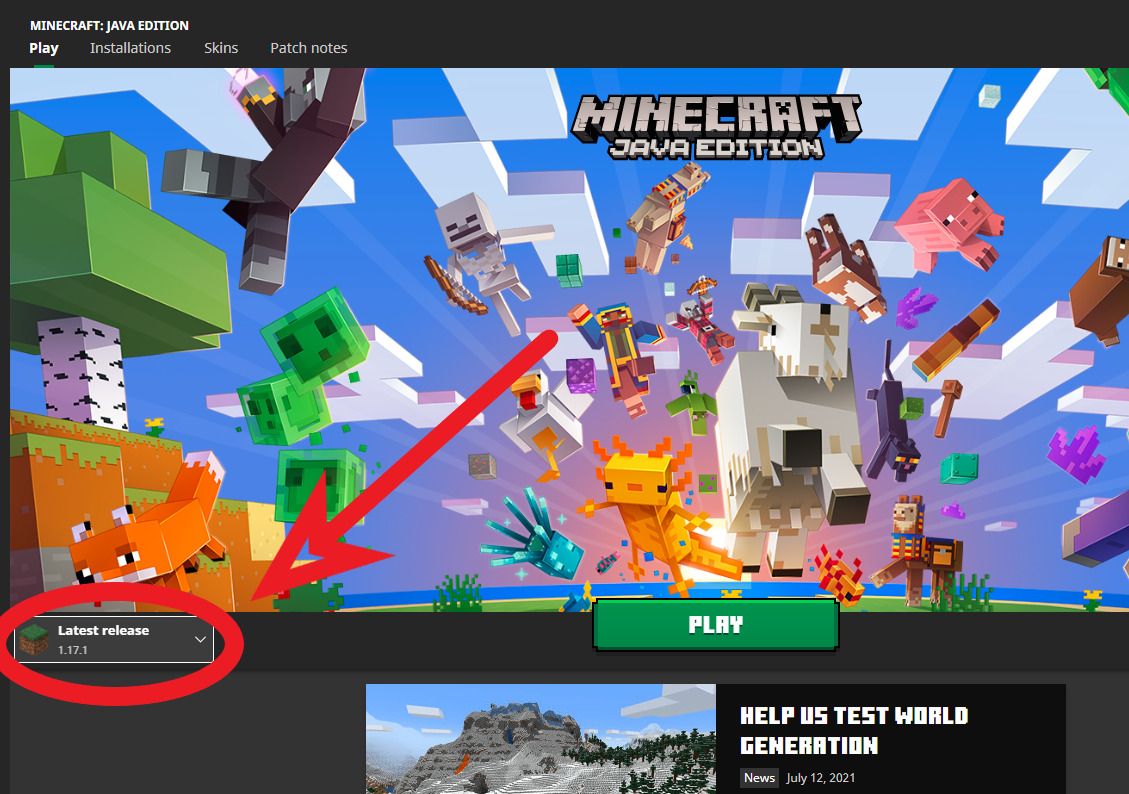This screenshot has height=794, width=1129.
Task: Click the yellow axolotl in the banner
Action: click(x=640, y=500)
